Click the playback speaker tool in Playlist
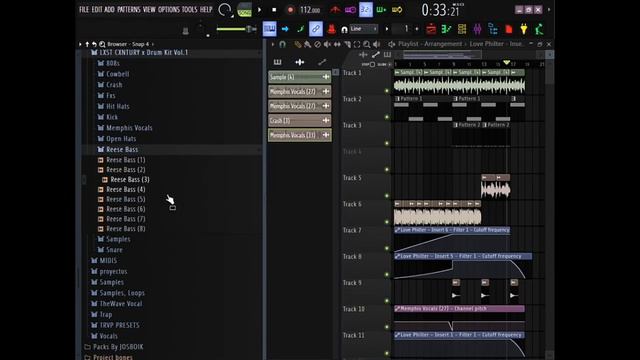640x360 pixels. pyautogui.click(x=376, y=44)
